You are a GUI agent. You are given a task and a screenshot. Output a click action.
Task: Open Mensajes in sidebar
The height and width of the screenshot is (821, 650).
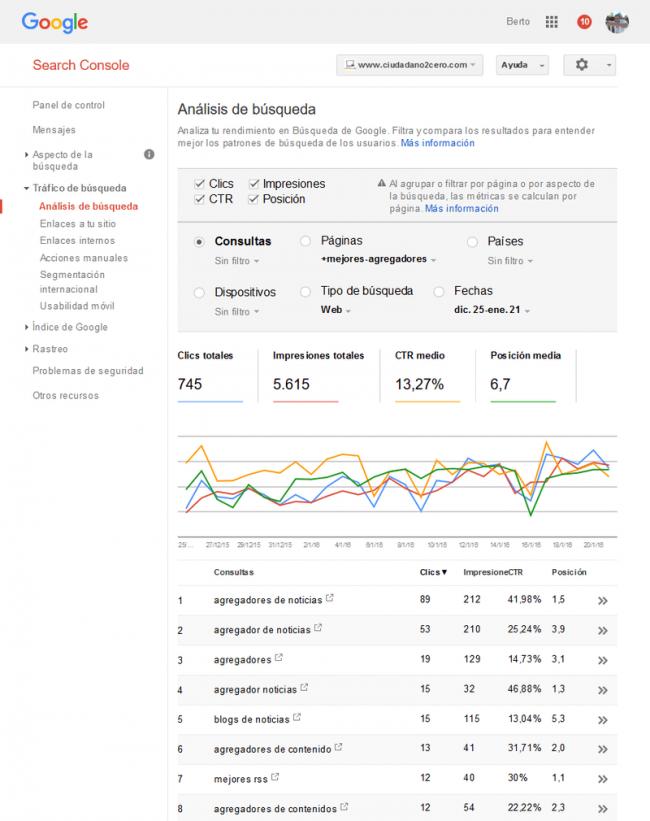54,129
